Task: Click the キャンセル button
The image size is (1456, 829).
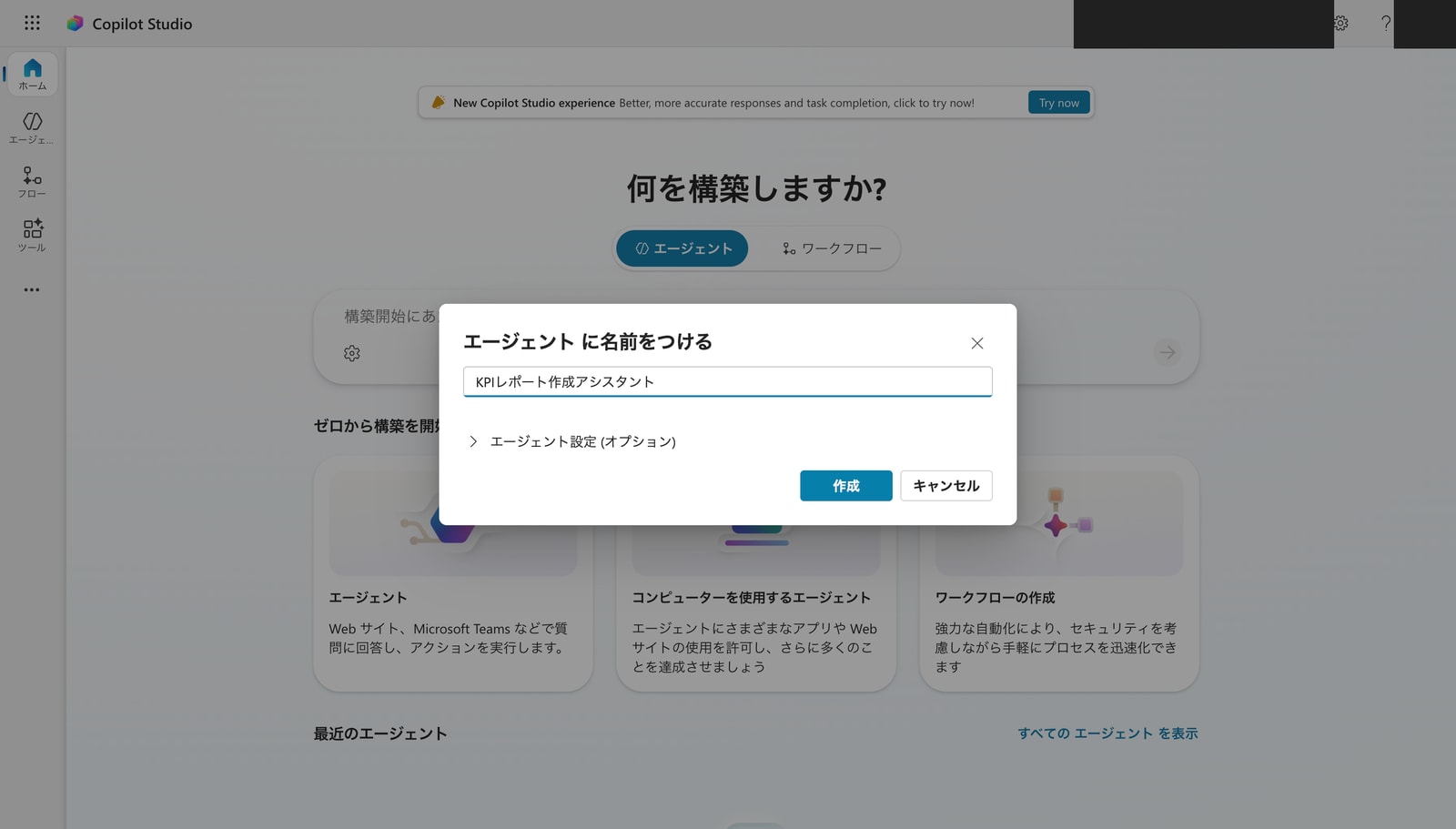Action: pyautogui.click(x=946, y=486)
